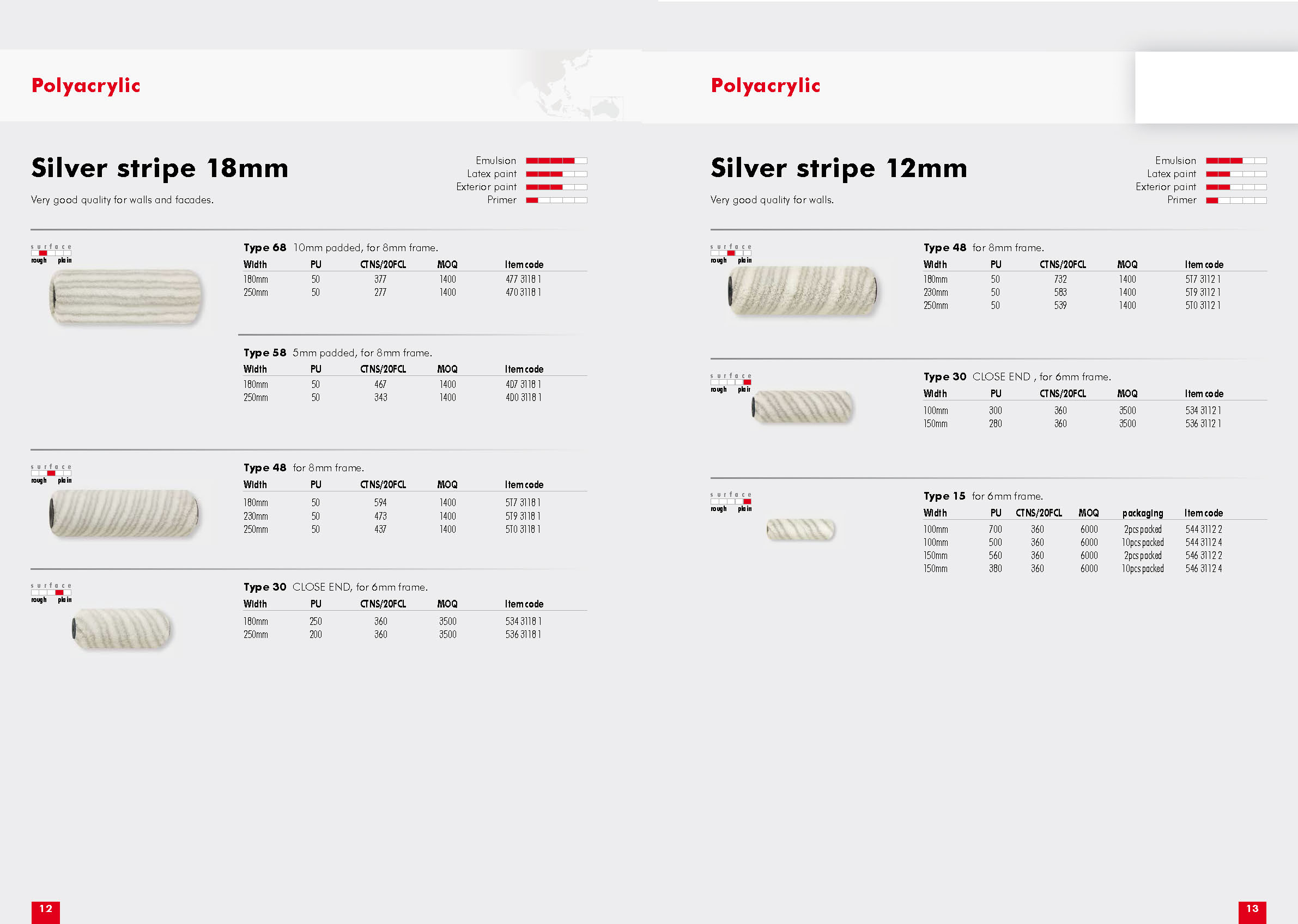The width and height of the screenshot is (1298, 924).
Task: Click item code '517 3112 1'
Action: point(1203,279)
